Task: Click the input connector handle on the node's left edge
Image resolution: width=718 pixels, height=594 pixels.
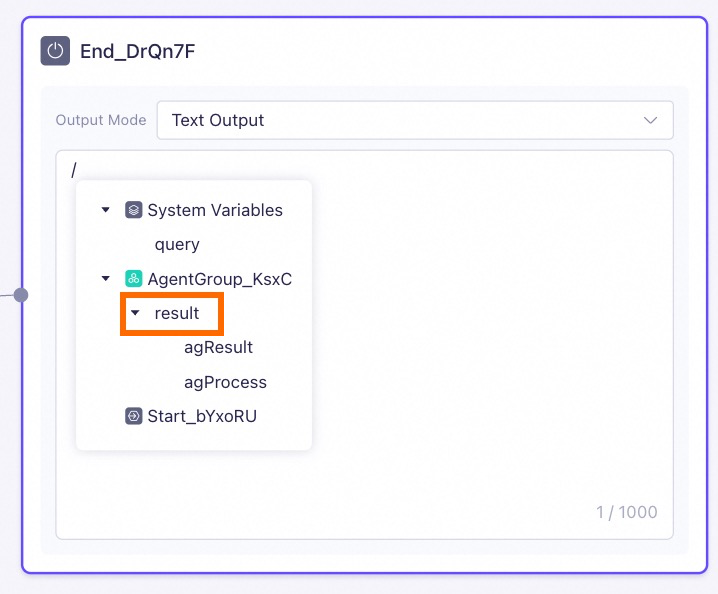Action: coord(21,295)
